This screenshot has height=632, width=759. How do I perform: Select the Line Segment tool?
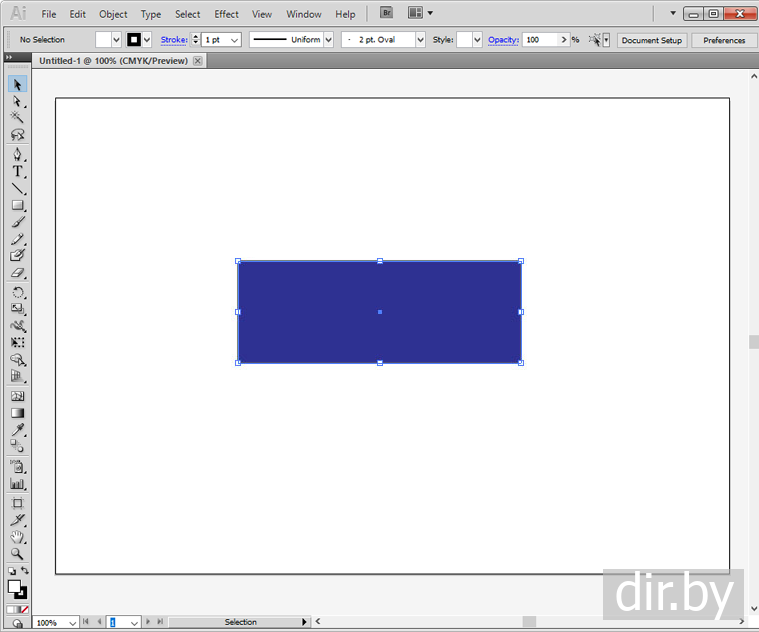[x=17, y=188]
